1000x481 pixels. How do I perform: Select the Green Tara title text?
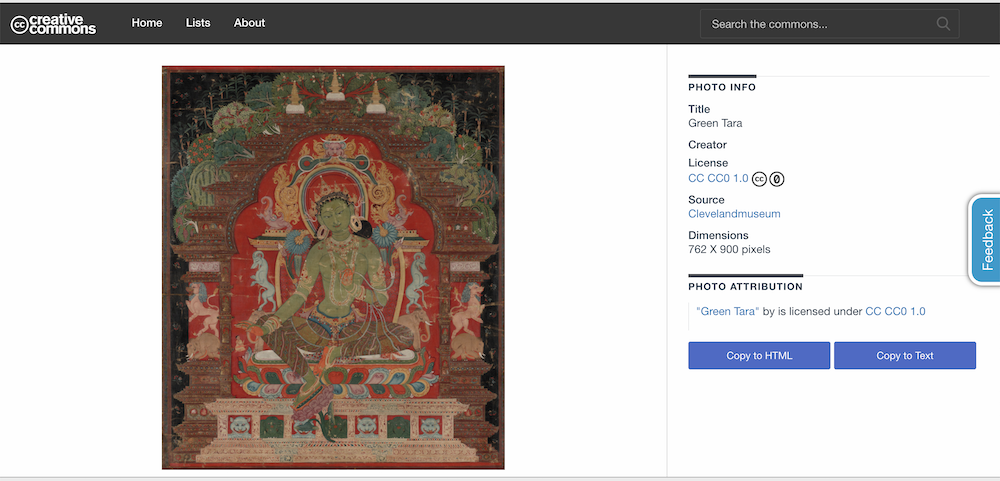click(x=715, y=123)
